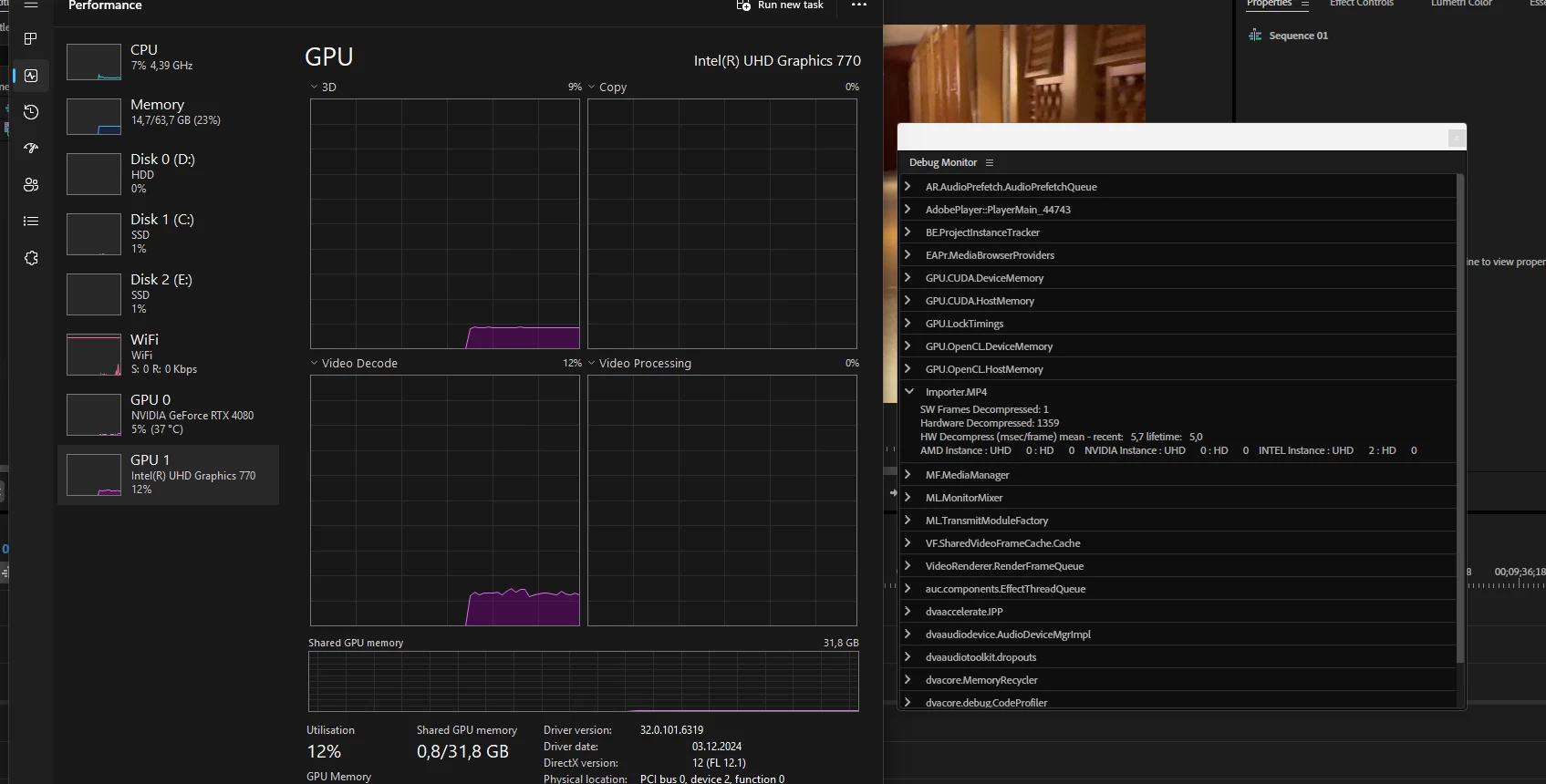Expand dvacore.MemoryRecycler row
This screenshot has height=784, width=1546.
tap(908, 679)
